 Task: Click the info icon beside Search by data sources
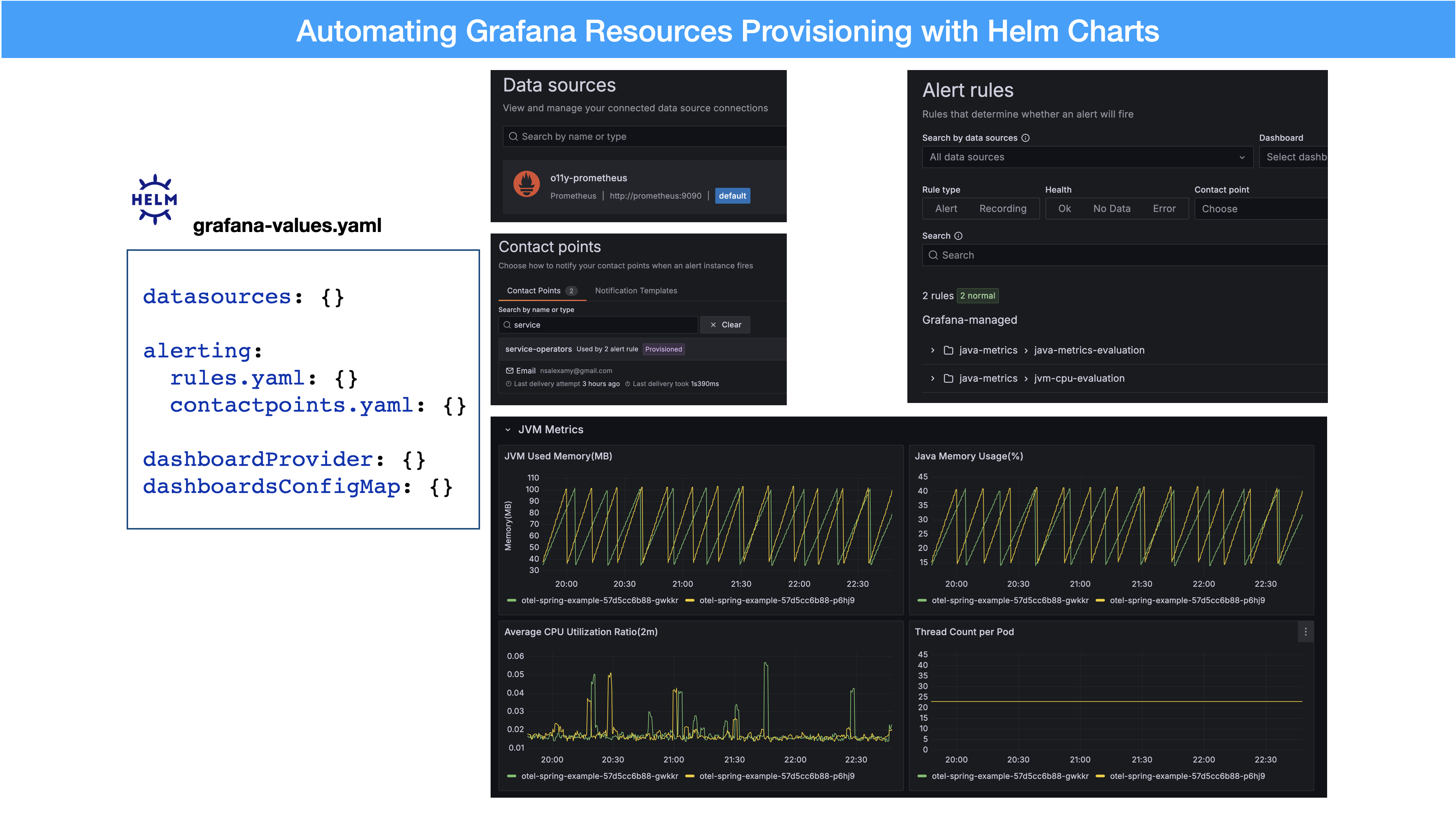1025,138
